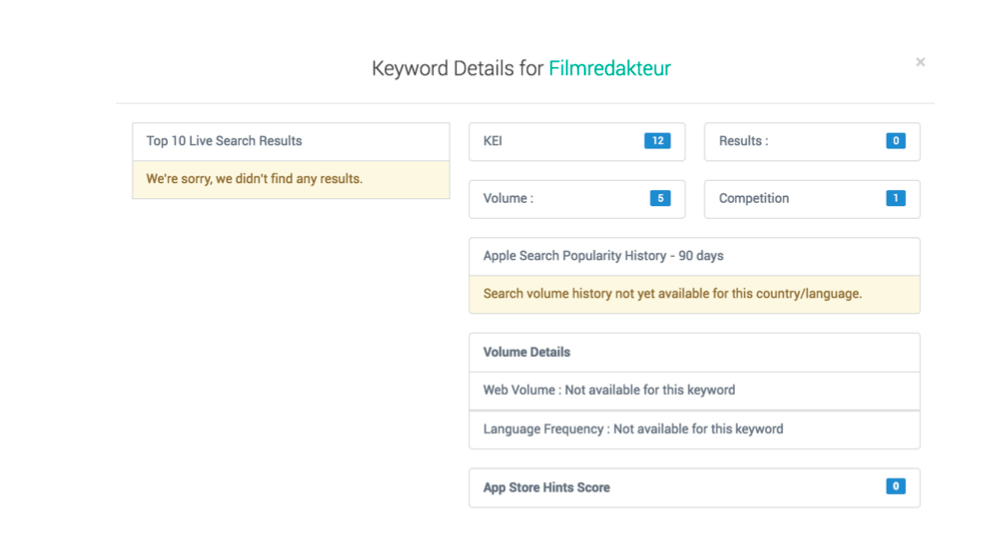Viewport: 1008px width, 534px height.
Task: Close the Keyword Details dialog
Action: [x=920, y=62]
